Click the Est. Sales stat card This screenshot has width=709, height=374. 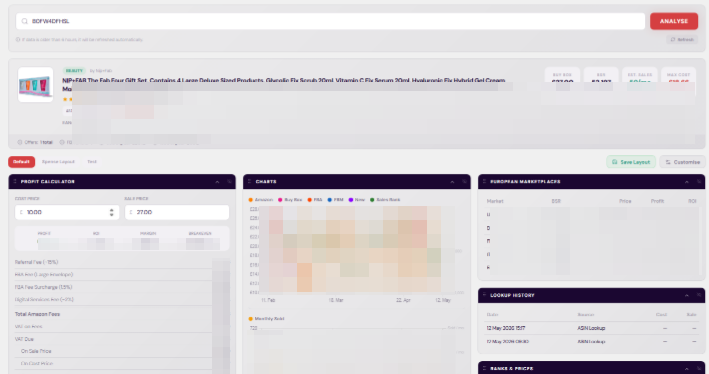click(x=639, y=76)
